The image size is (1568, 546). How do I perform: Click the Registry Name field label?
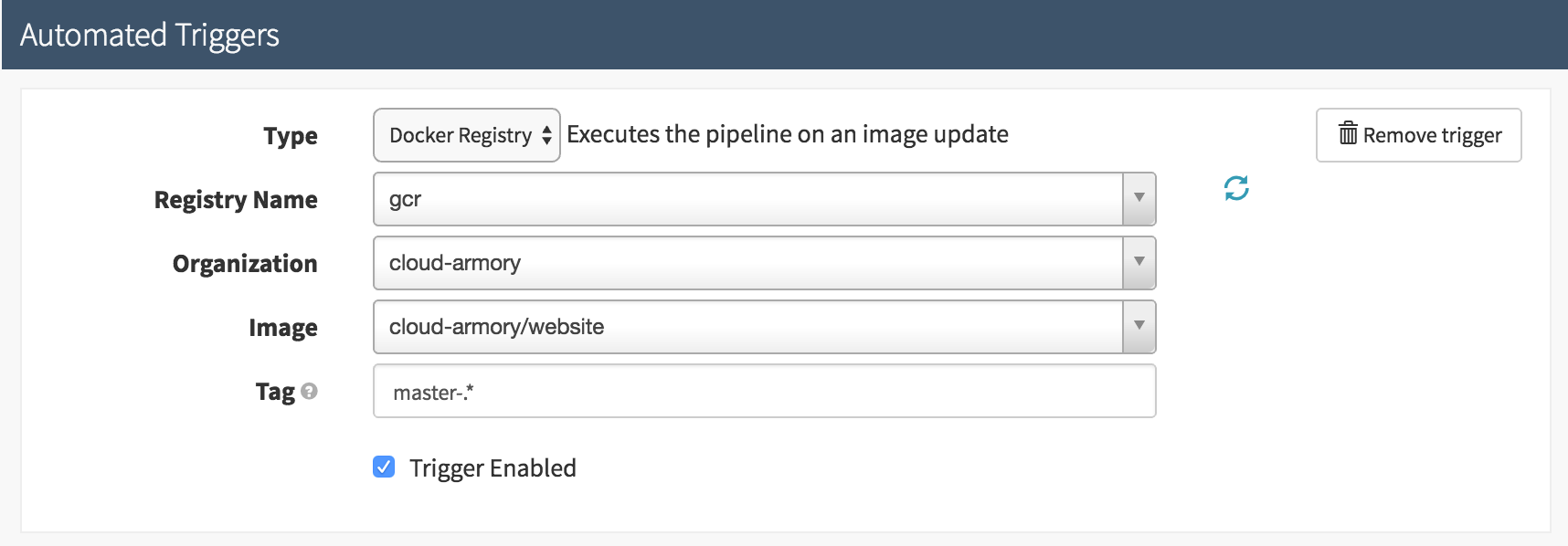pyautogui.click(x=236, y=200)
